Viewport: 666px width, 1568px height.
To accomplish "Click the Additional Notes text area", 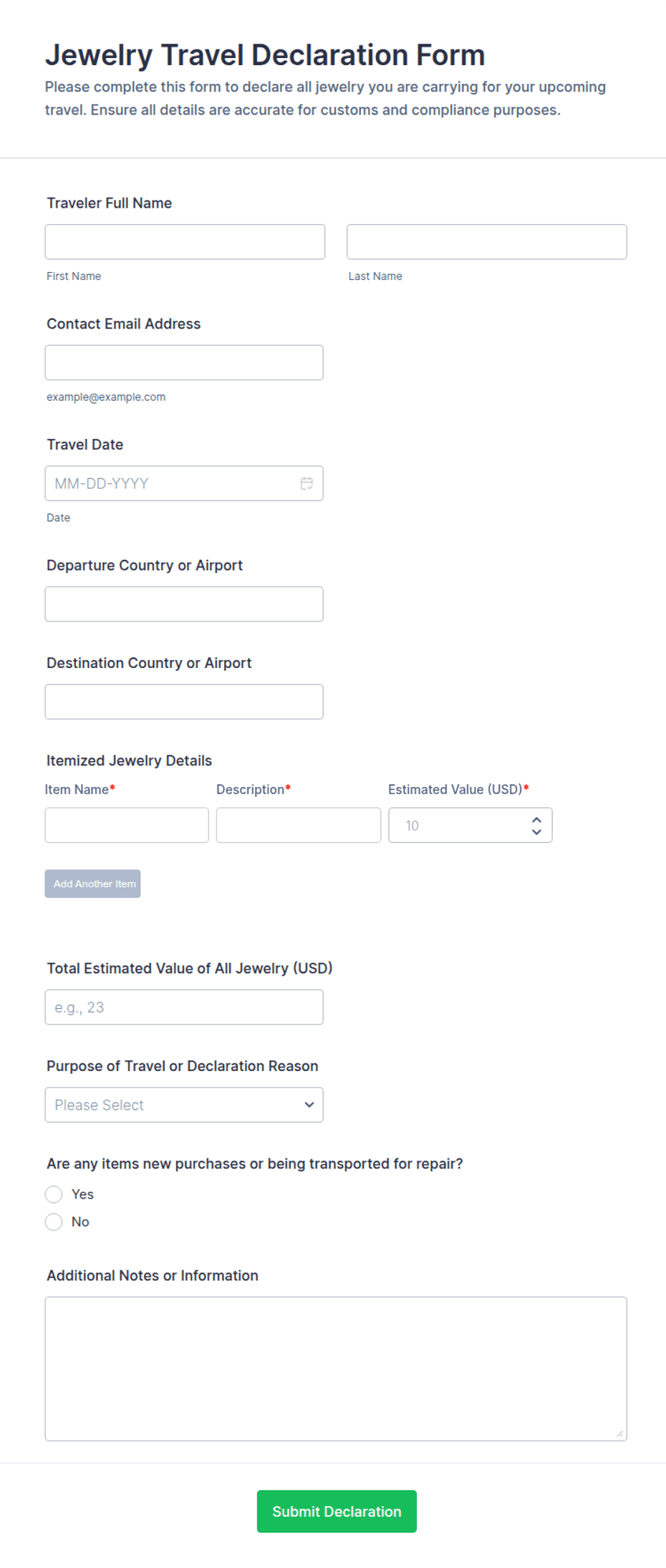I will click(336, 1369).
